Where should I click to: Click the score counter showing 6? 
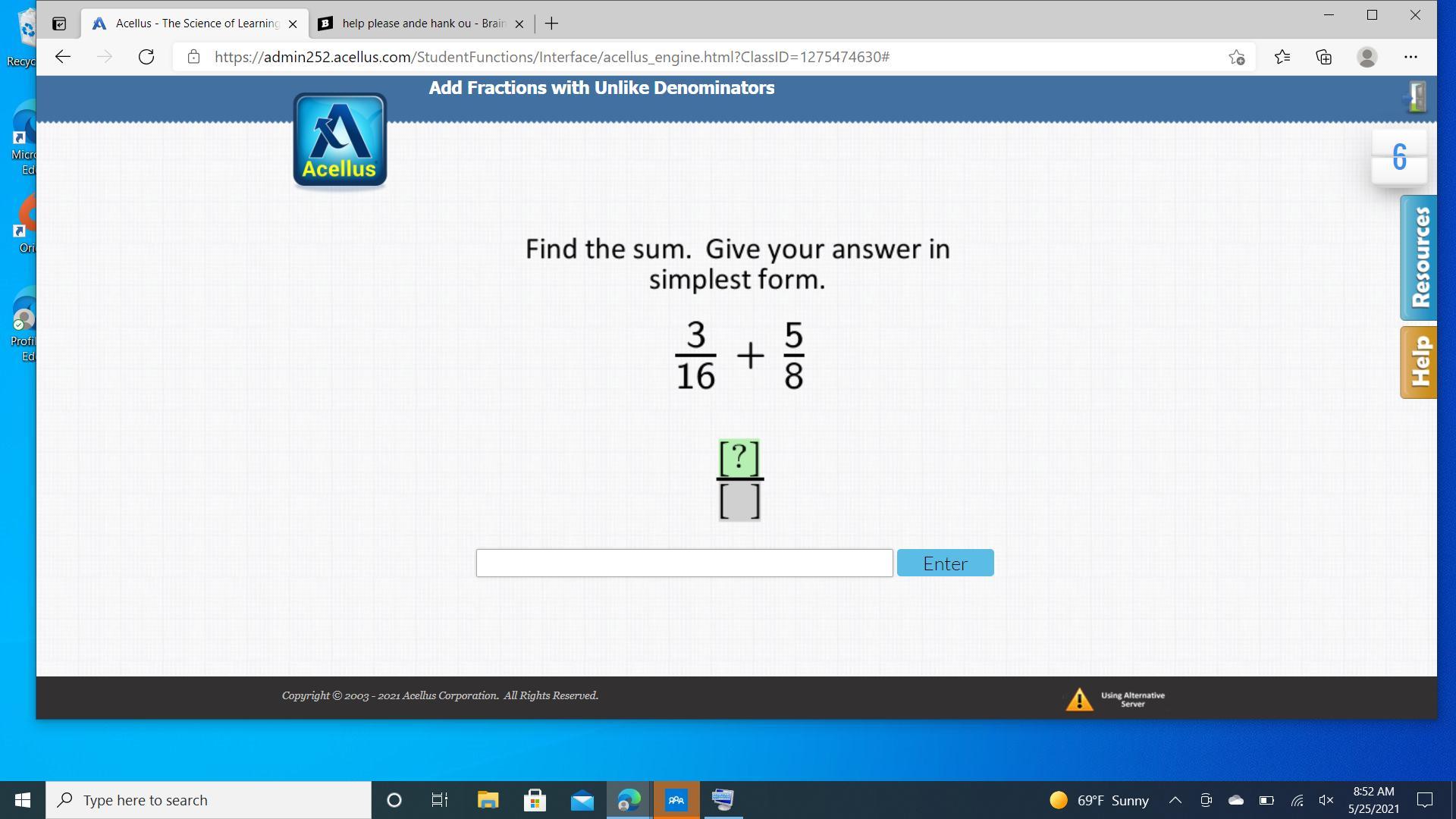click(1399, 157)
